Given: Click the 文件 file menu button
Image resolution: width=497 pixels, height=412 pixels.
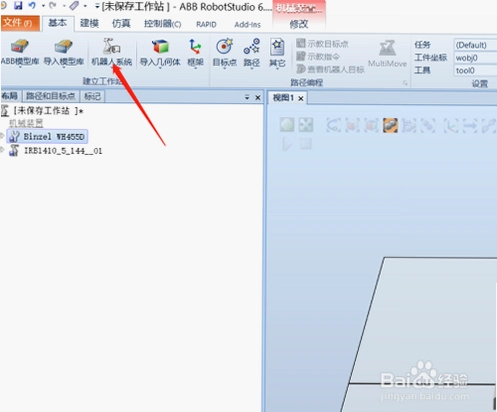Looking at the screenshot, I should pyautogui.click(x=20, y=23).
